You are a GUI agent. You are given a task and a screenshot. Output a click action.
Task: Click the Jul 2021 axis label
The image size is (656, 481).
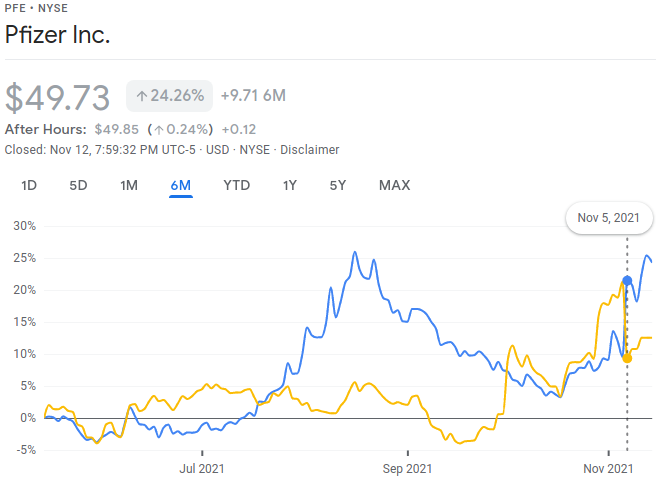[x=202, y=467]
